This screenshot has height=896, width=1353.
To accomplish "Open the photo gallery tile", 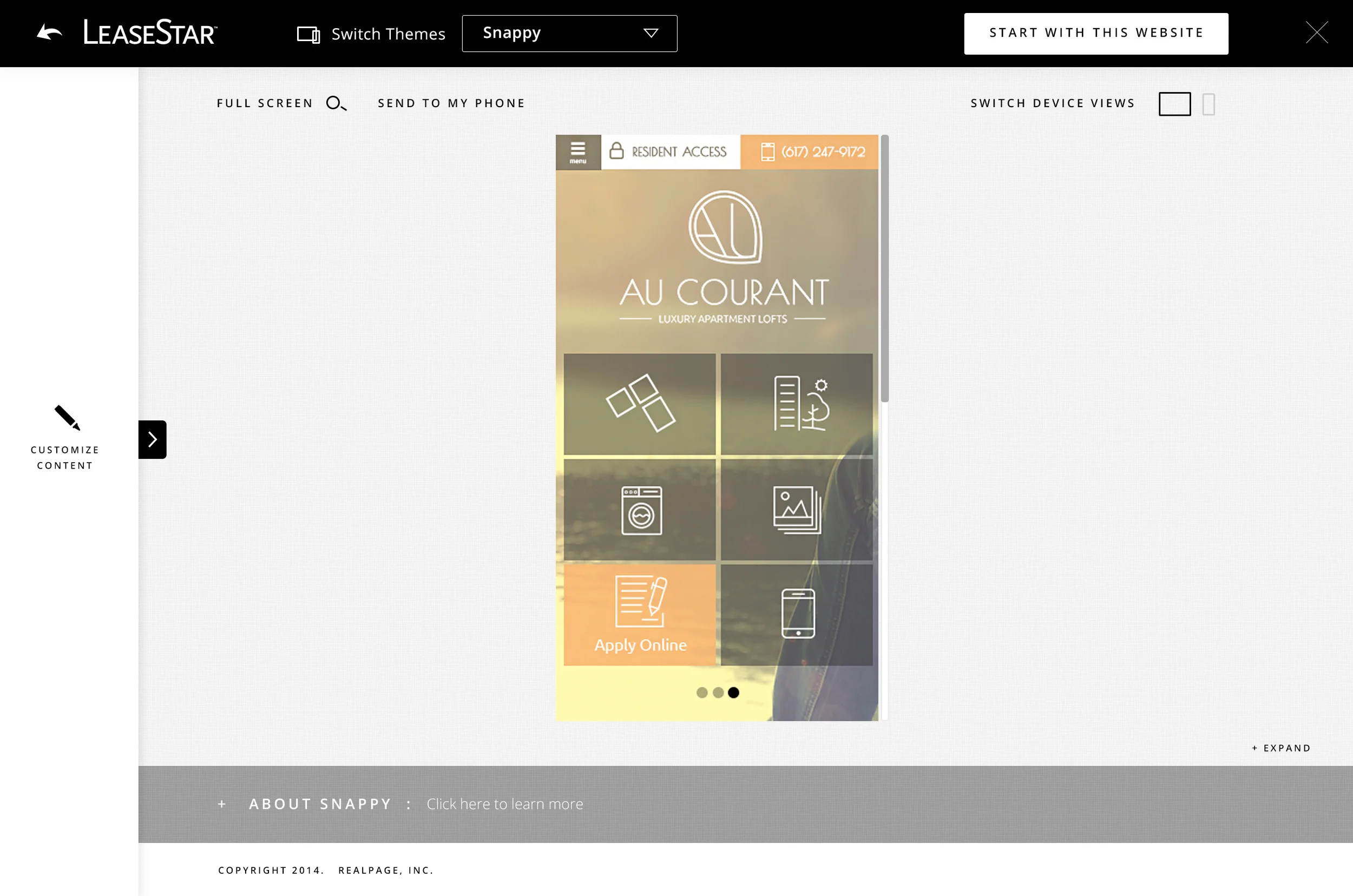I will [x=796, y=510].
